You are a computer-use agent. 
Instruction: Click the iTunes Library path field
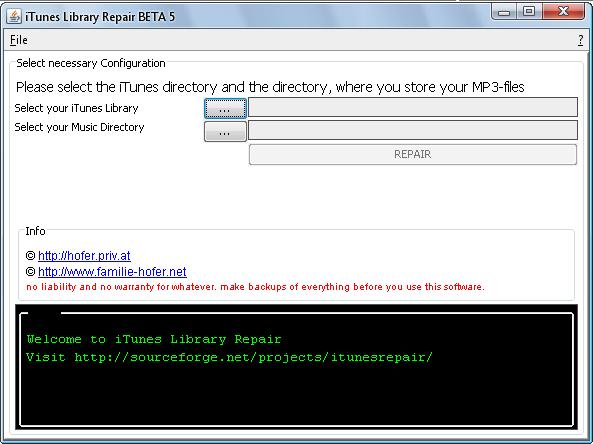click(x=413, y=107)
